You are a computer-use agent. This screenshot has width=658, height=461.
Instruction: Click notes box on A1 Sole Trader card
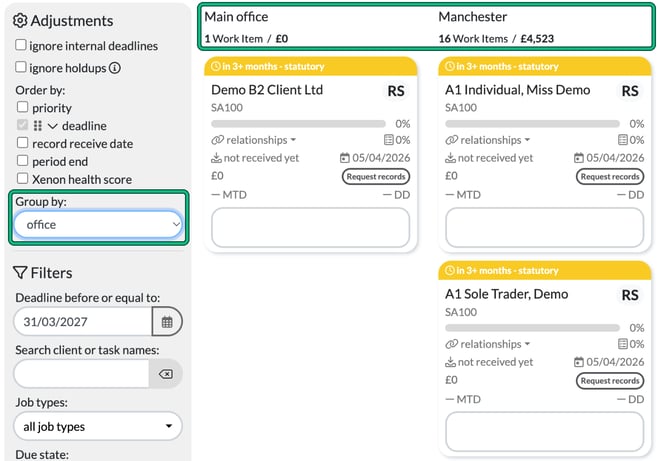(545, 432)
